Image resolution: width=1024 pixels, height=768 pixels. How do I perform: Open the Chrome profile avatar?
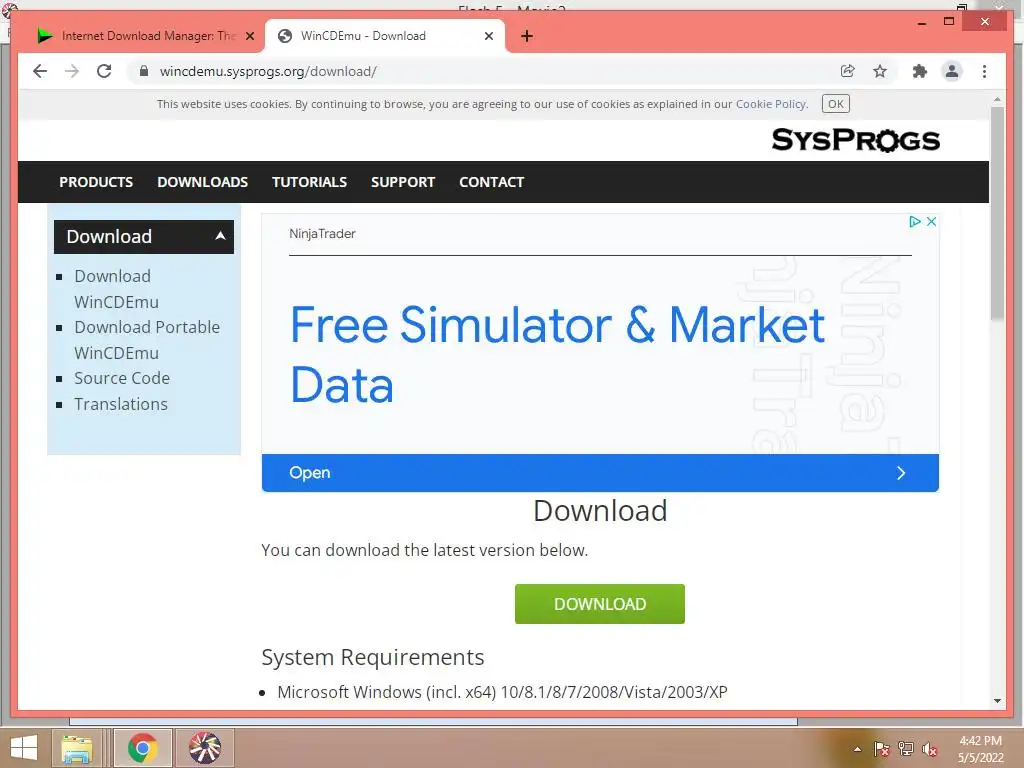click(x=952, y=71)
